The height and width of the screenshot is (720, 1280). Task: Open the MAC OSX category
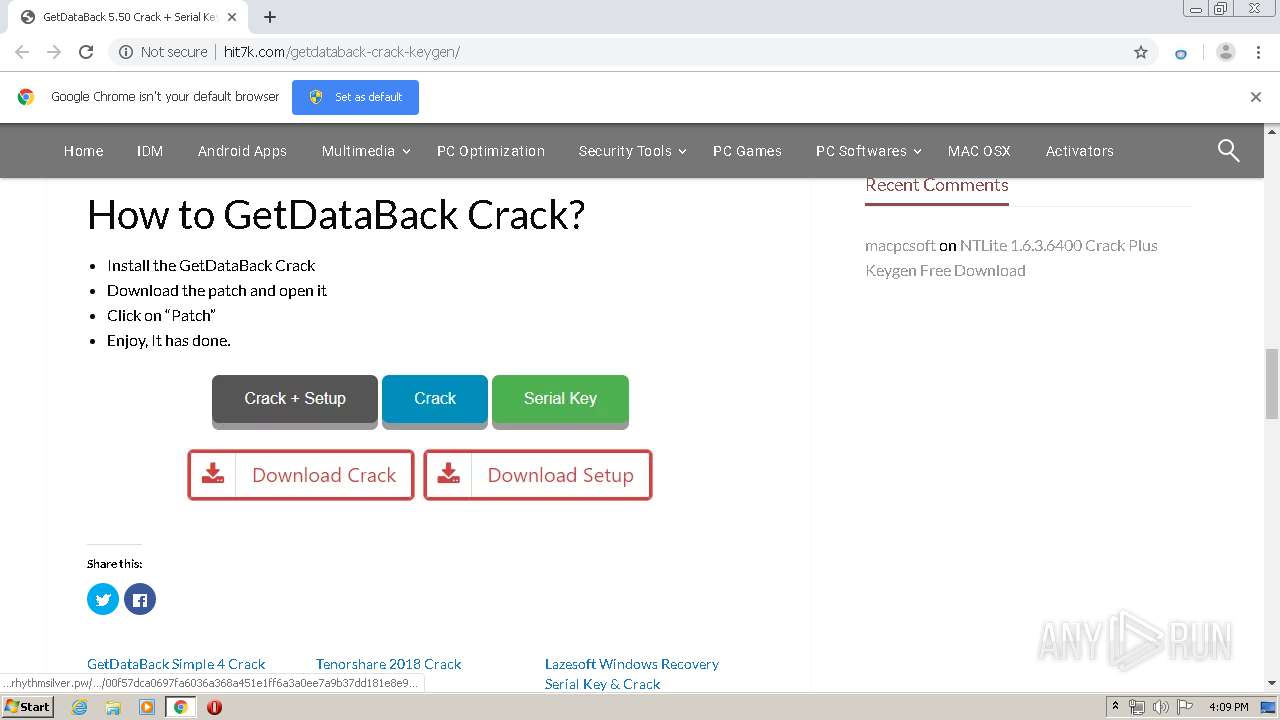pos(979,151)
